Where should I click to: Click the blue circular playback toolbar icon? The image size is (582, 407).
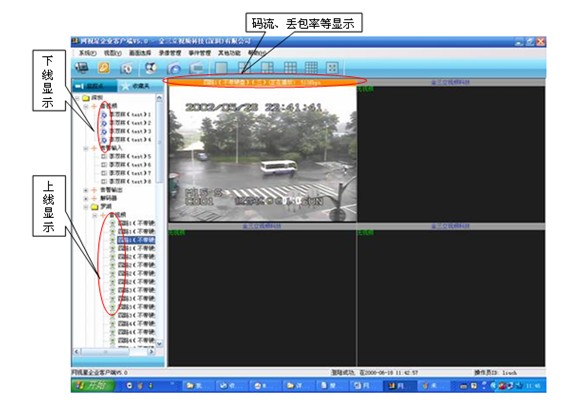pos(174,68)
